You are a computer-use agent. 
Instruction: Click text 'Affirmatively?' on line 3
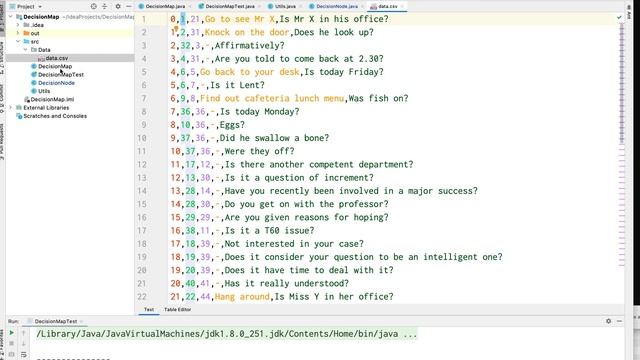(x=249, y=46)
